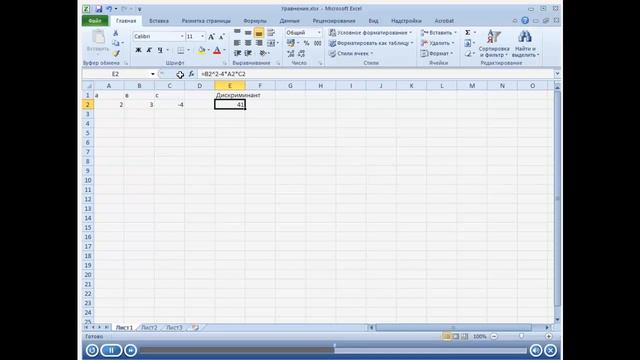Toggle center text horizontally

click(x=248, y=43)
